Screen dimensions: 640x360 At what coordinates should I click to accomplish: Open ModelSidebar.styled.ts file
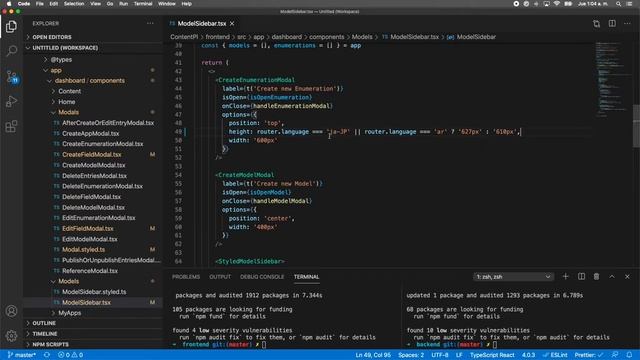click(94, 292)
